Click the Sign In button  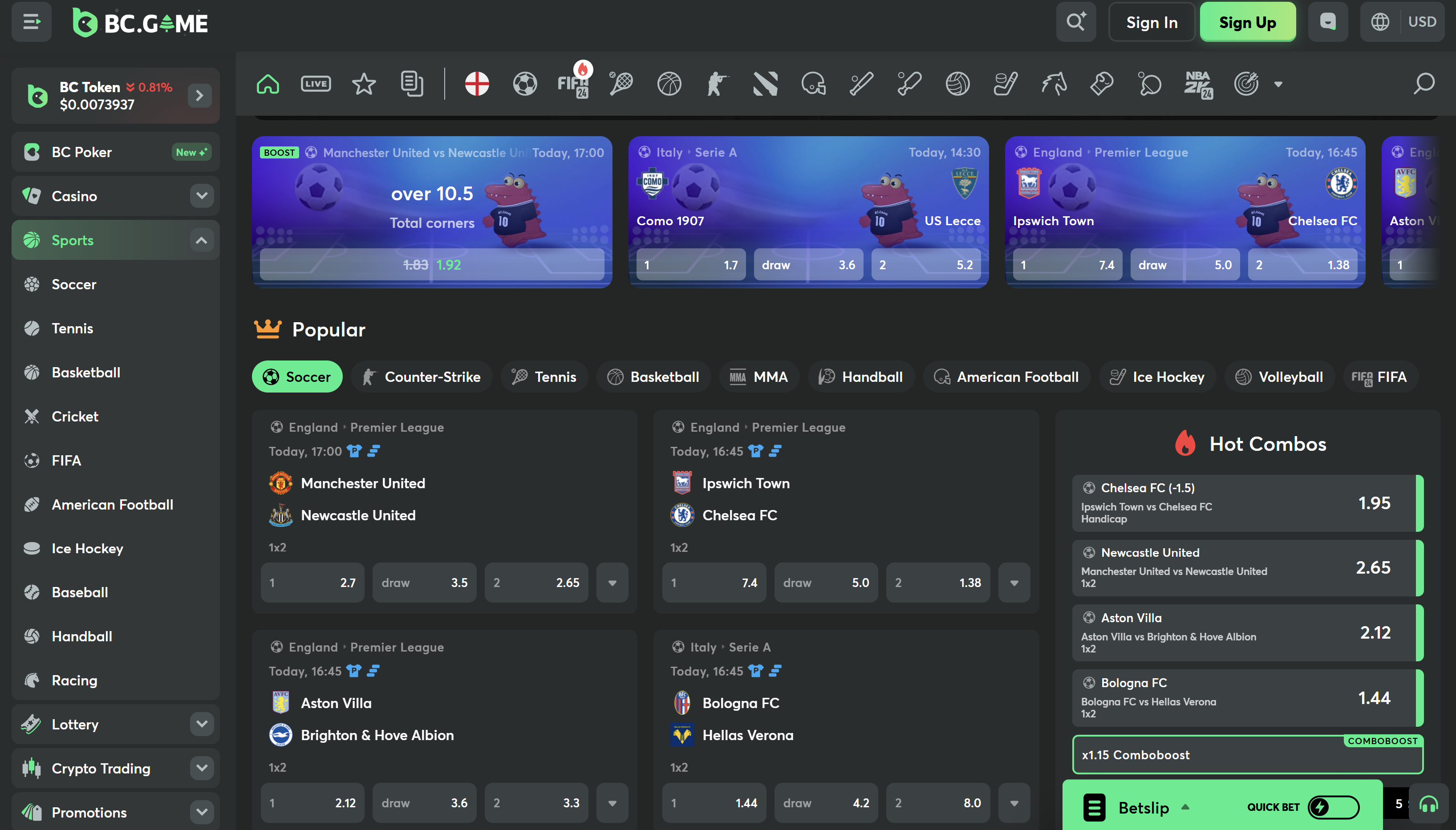pos(1152,22)
